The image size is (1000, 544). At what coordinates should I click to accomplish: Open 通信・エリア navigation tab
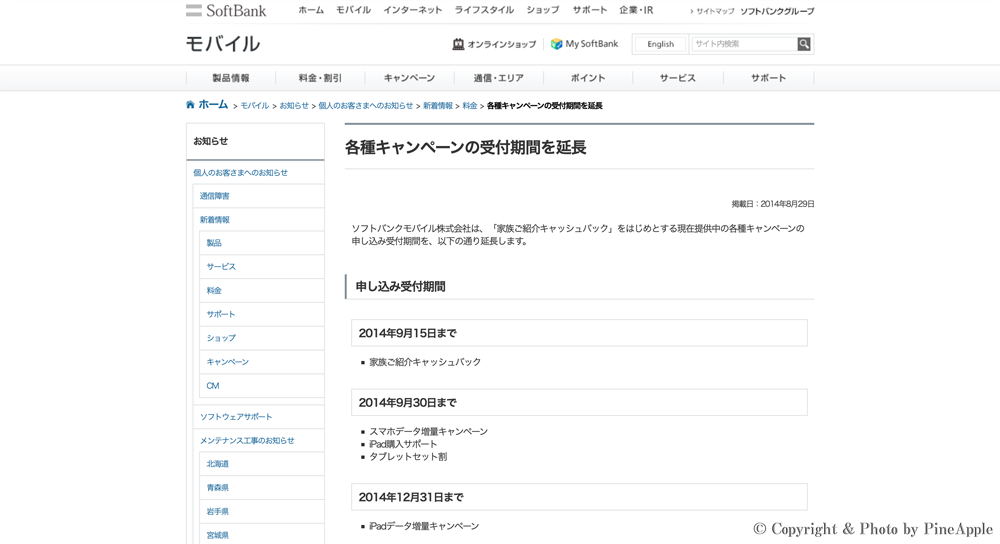click(498, 78)
